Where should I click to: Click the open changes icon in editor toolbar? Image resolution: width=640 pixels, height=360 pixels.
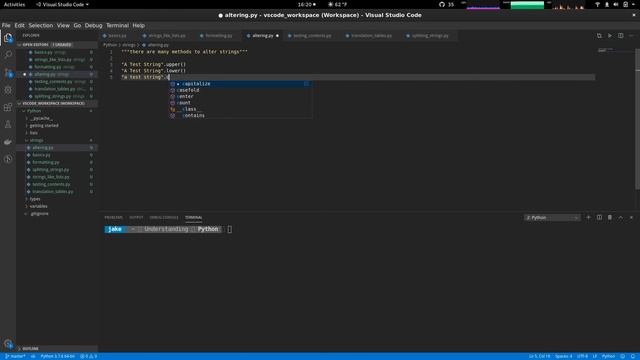pyautogui.click(x=599, y=36)
